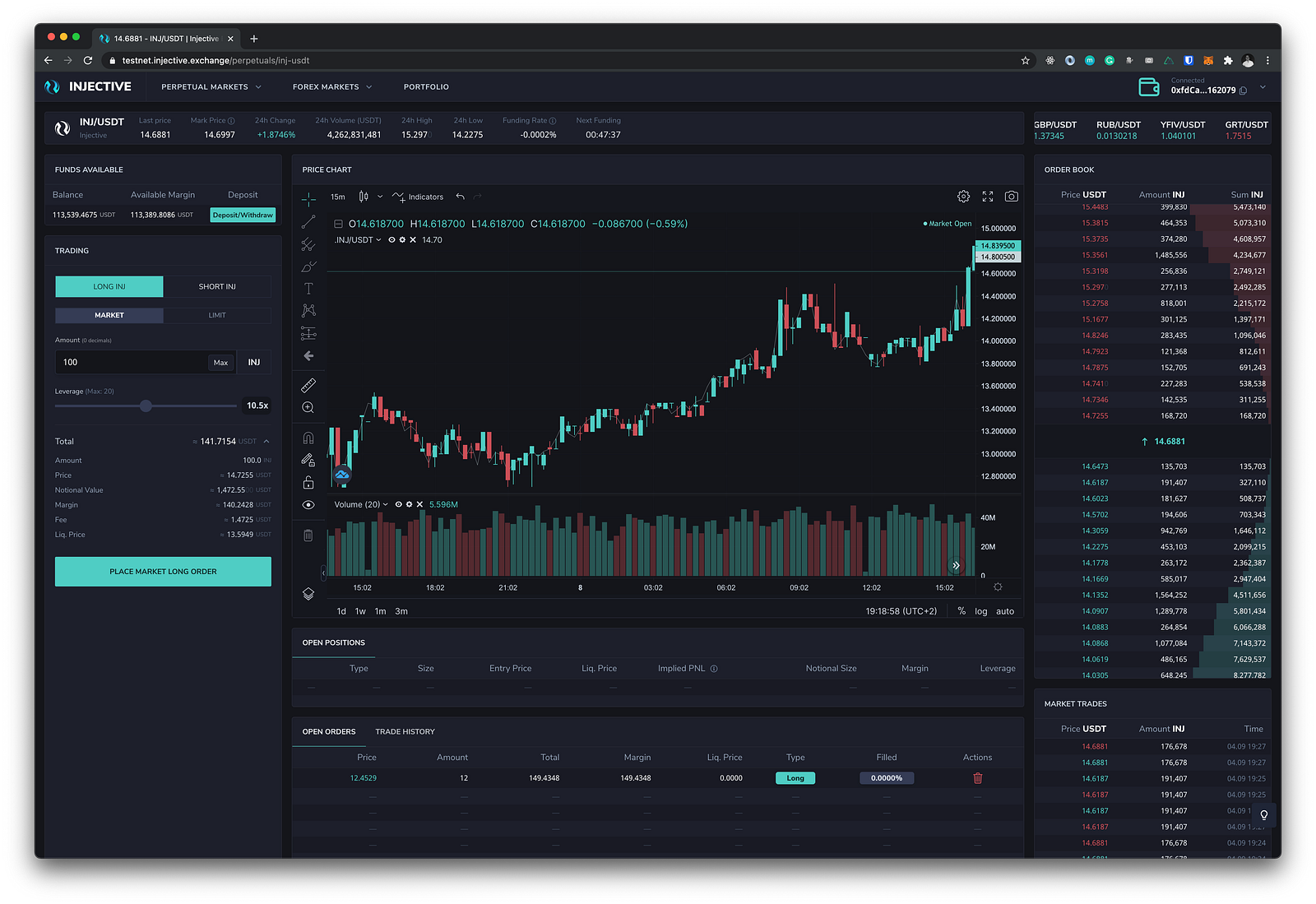The width and height of the screenshot is (1316, 904).
Task: Switch to the Limit order tab
Action: coord(217,315)
